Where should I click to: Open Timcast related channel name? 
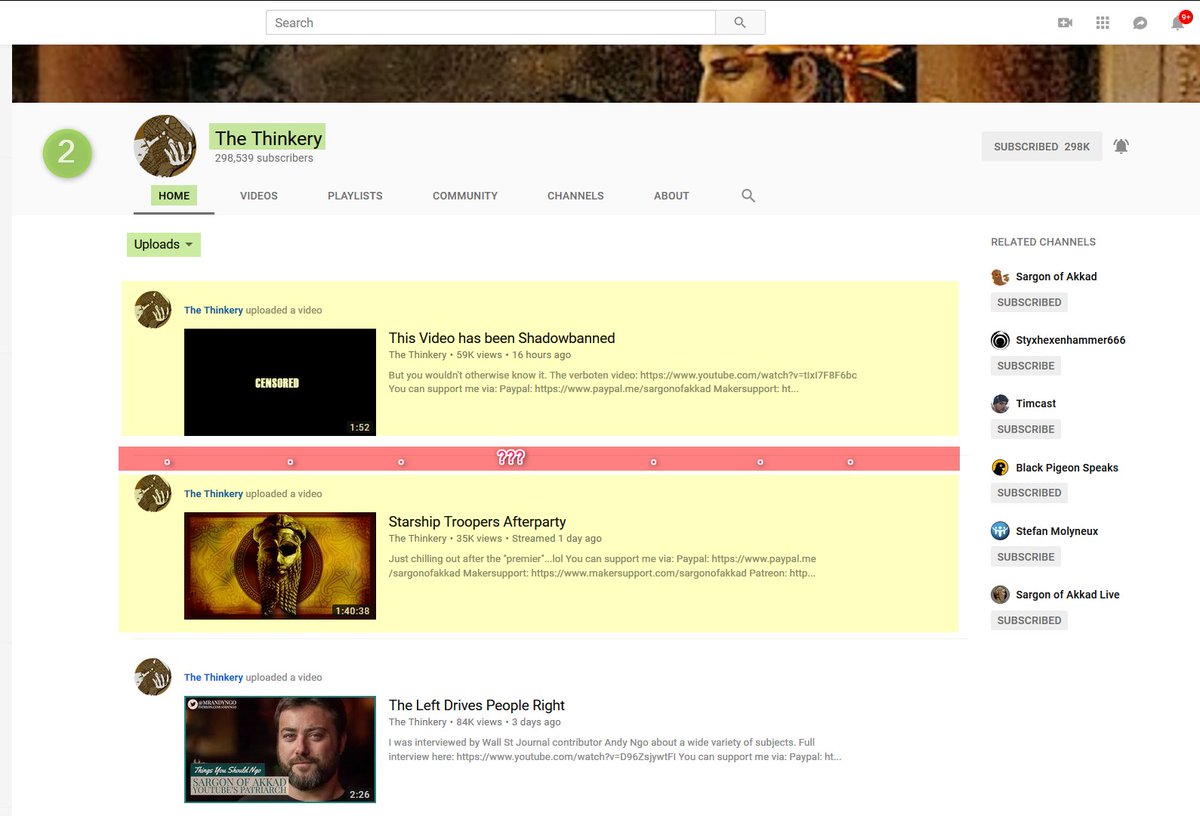pyautogui.click(x=1036, y=404)
